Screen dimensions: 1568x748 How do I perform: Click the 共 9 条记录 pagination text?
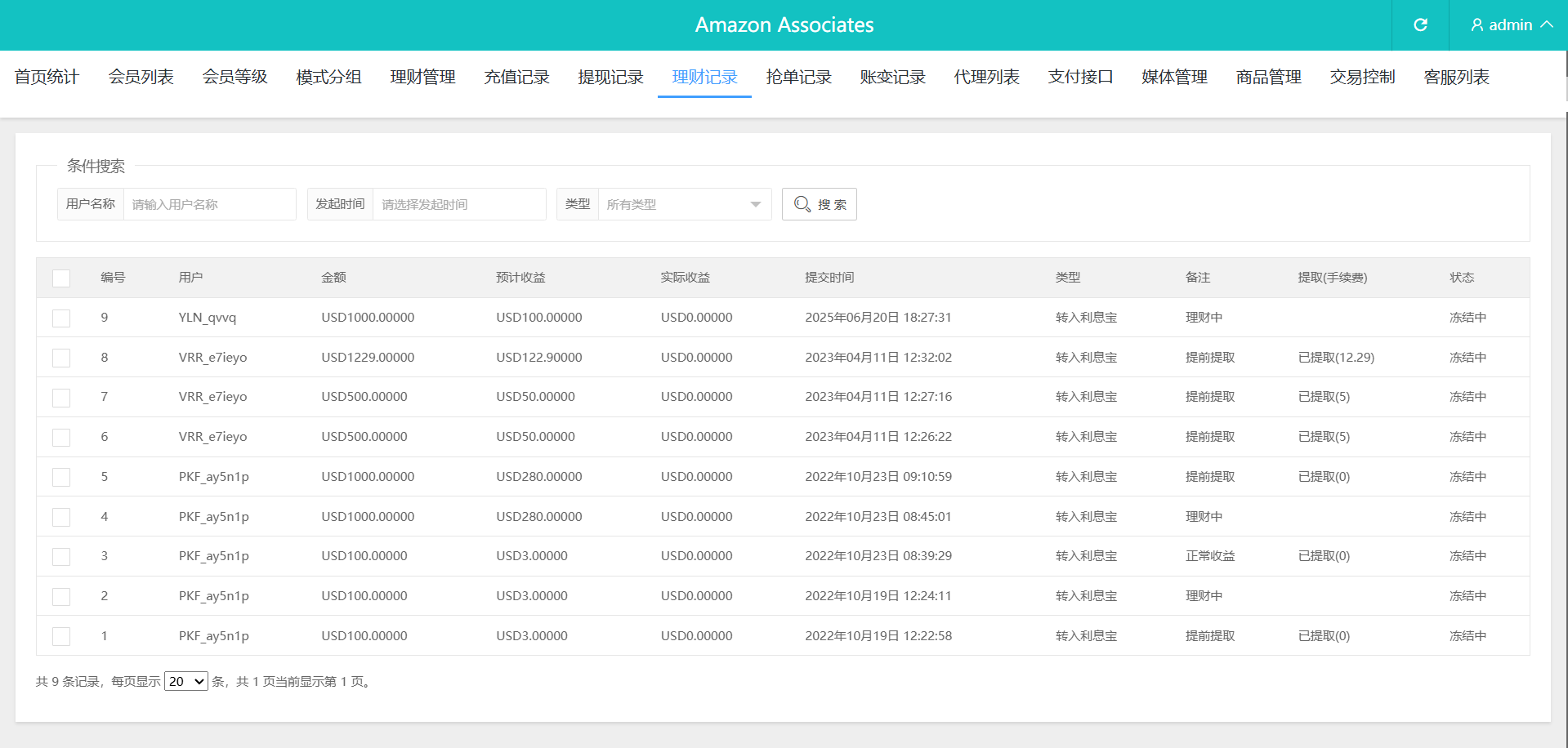[x=68, y=682]
